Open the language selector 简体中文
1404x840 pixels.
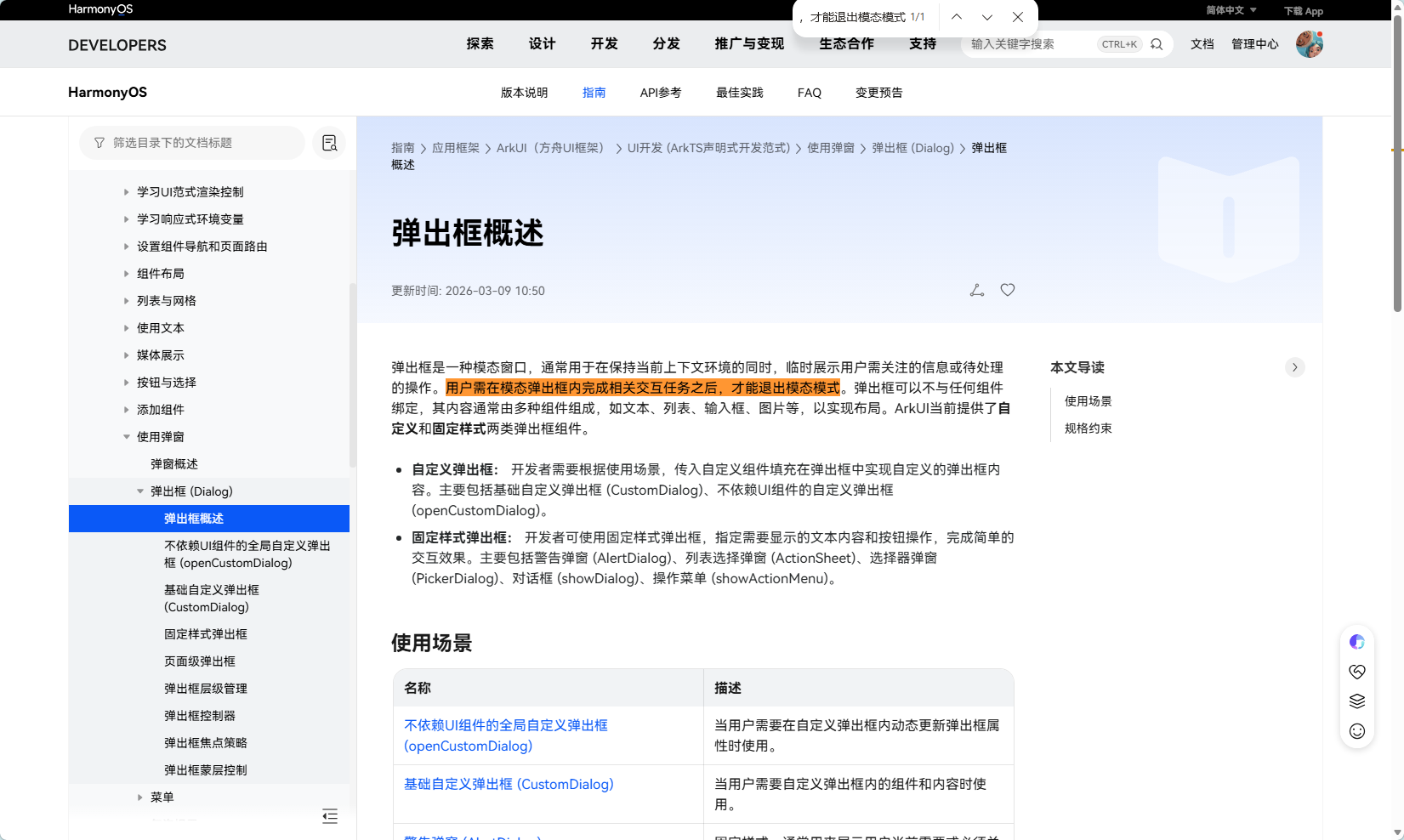click(x=1231, y=10)
